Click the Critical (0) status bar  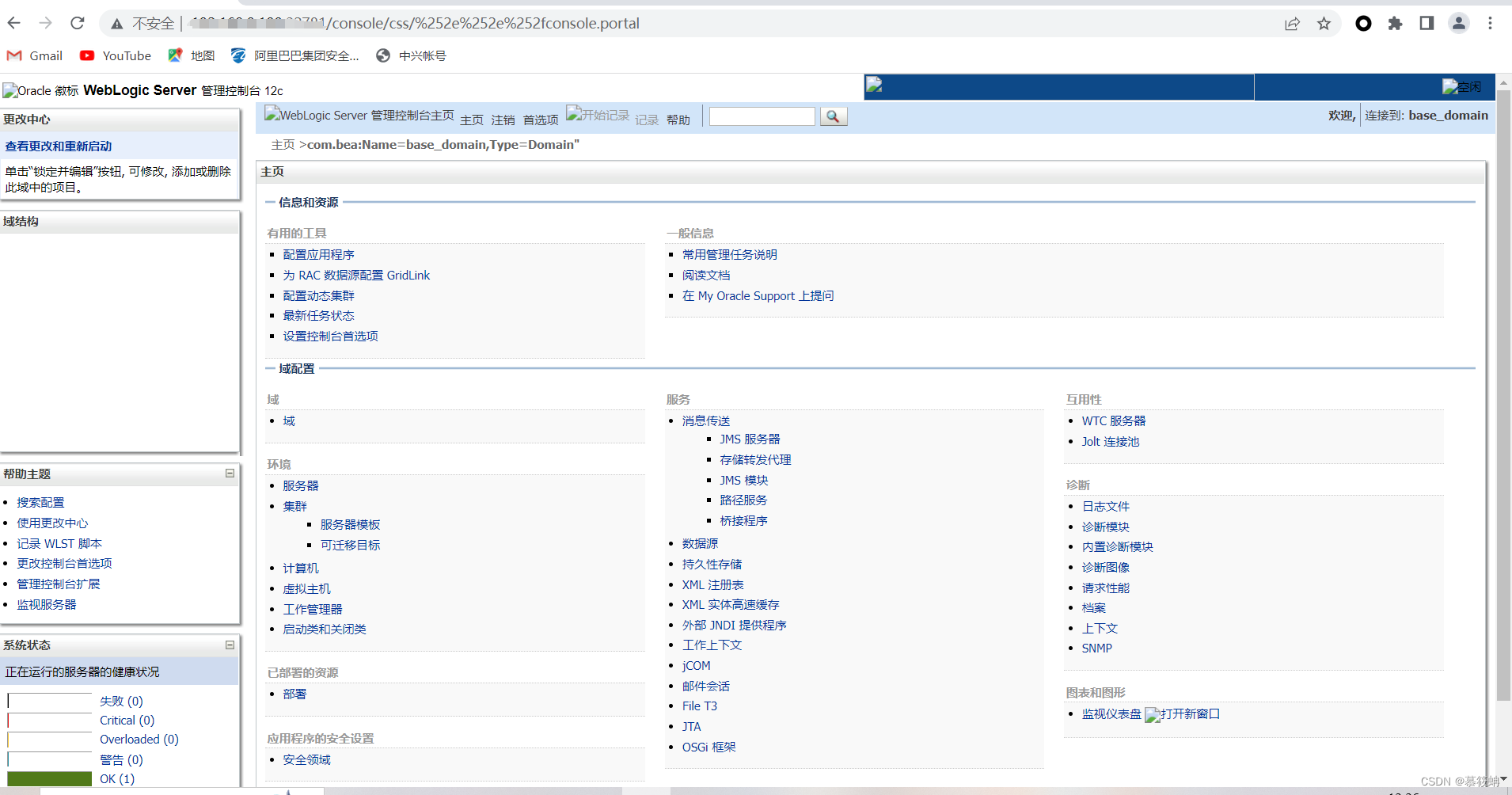pos(50,720)
